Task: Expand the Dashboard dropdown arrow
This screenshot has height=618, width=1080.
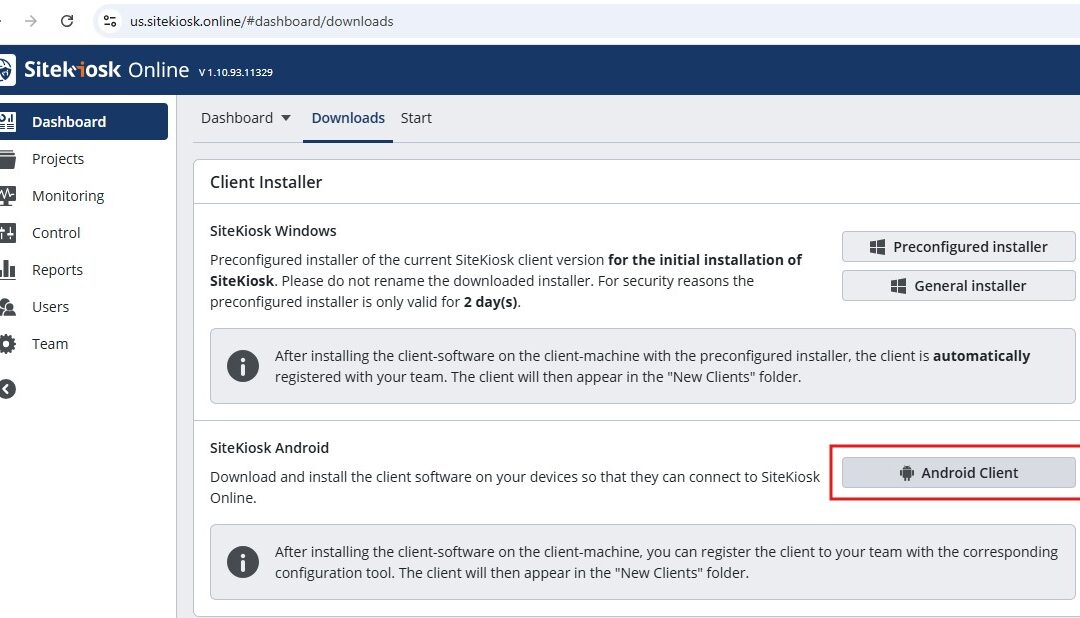Action: click(286, 118)
